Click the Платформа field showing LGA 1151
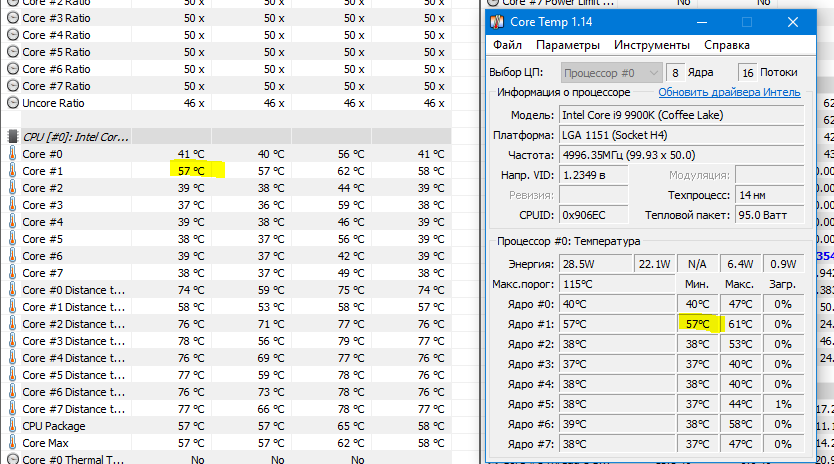The height and width of the screenshot is (464, 834). pos(681,135)
